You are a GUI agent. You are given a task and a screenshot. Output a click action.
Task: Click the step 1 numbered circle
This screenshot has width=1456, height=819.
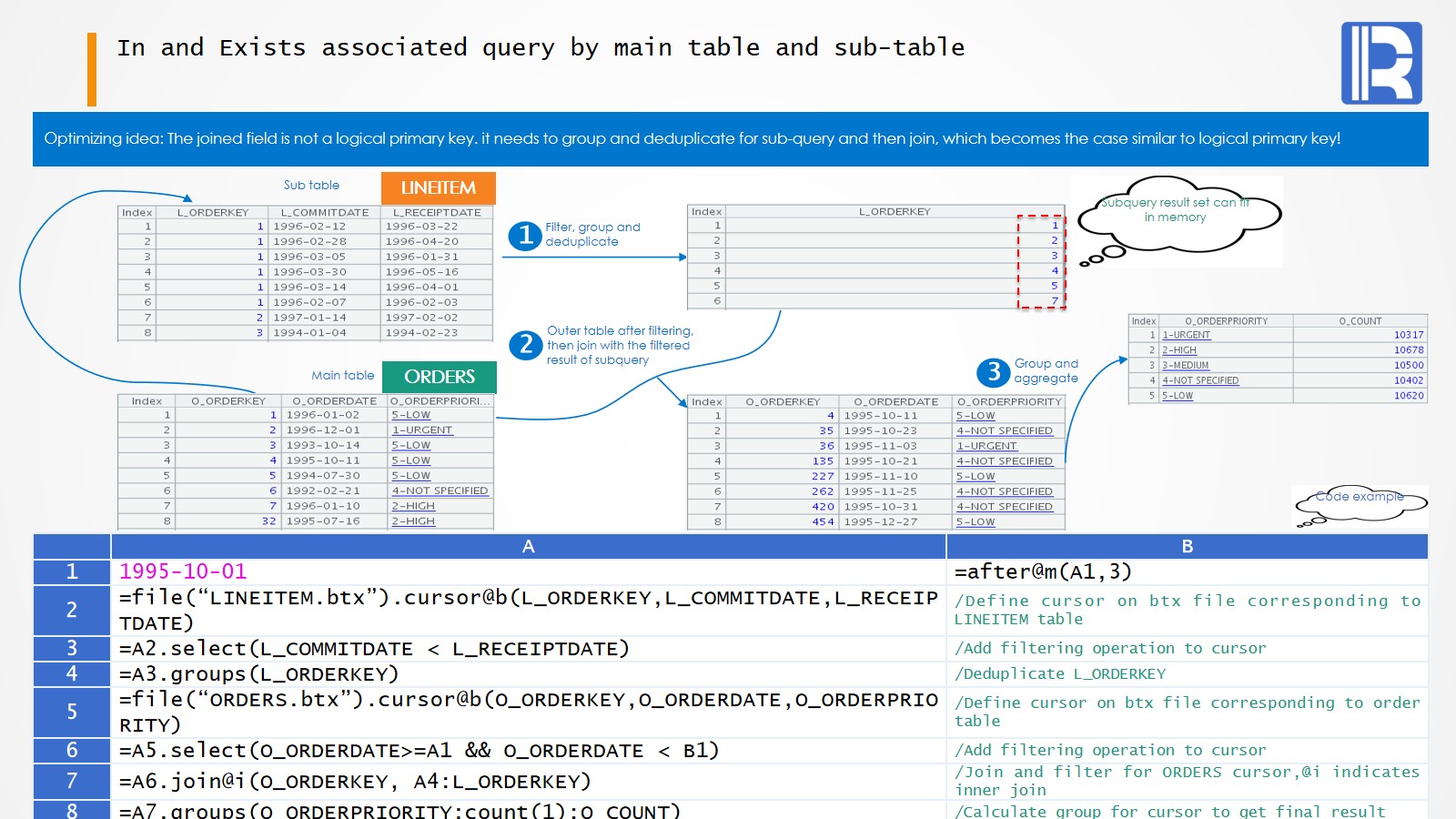click(x=525, y=236)
